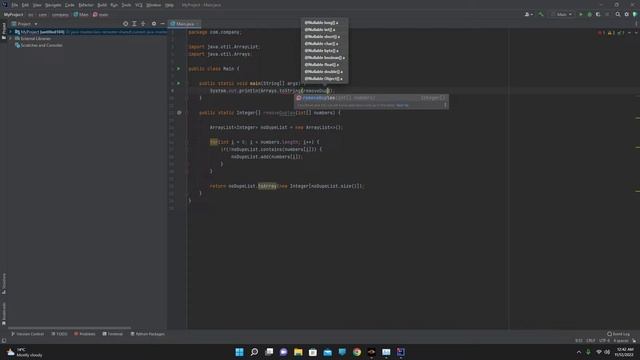Image resolution: width=640 pixels, height=360 pixels.
Task: Open Windows taskbar search
Action: 254,352
